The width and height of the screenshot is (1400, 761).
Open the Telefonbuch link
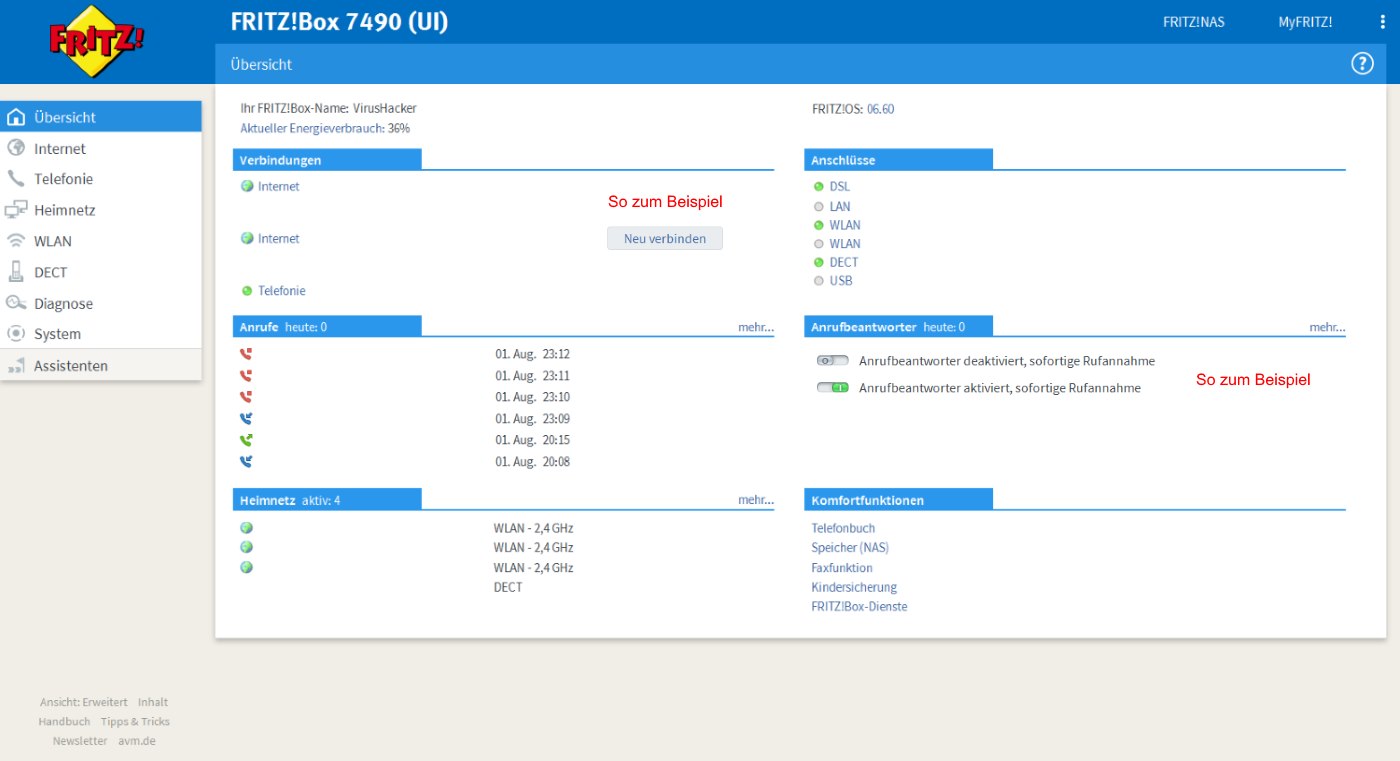click(843, 528)
